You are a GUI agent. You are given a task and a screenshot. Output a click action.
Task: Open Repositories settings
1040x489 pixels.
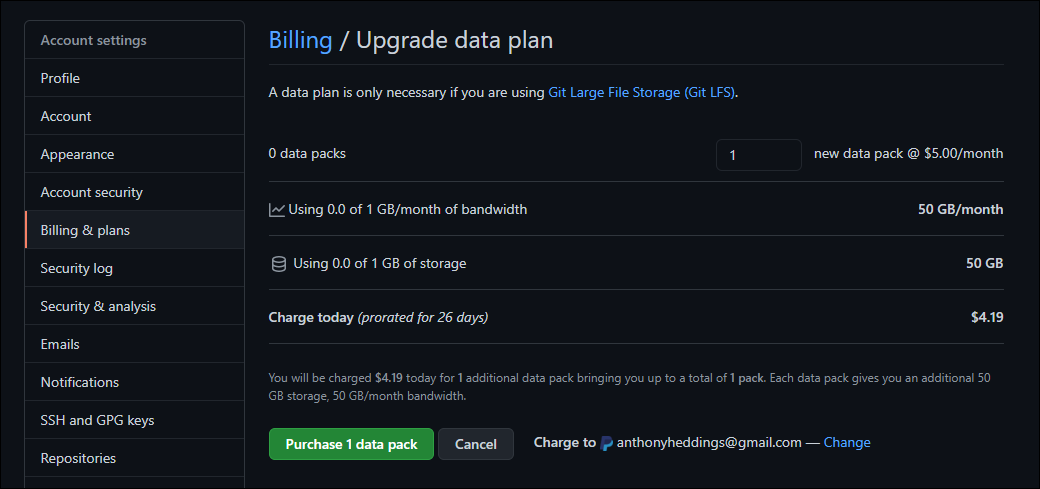pyautogui.click(x=78, y=458)
